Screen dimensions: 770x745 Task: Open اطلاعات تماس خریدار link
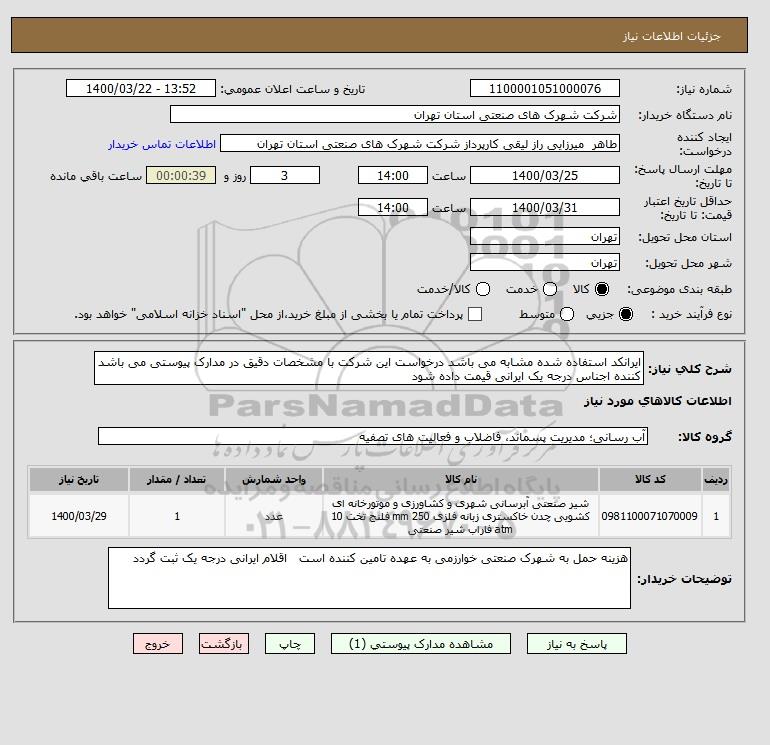tap(162, 144)
